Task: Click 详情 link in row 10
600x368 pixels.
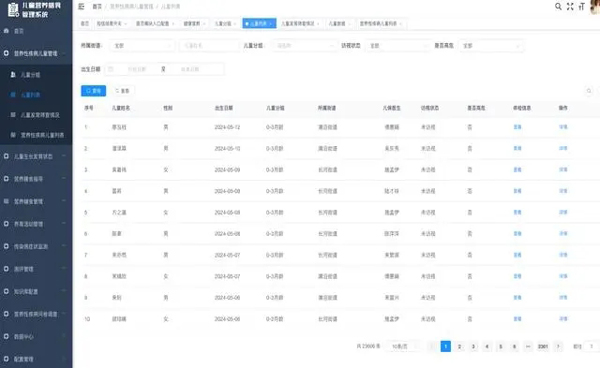Action: pos(563,319)
